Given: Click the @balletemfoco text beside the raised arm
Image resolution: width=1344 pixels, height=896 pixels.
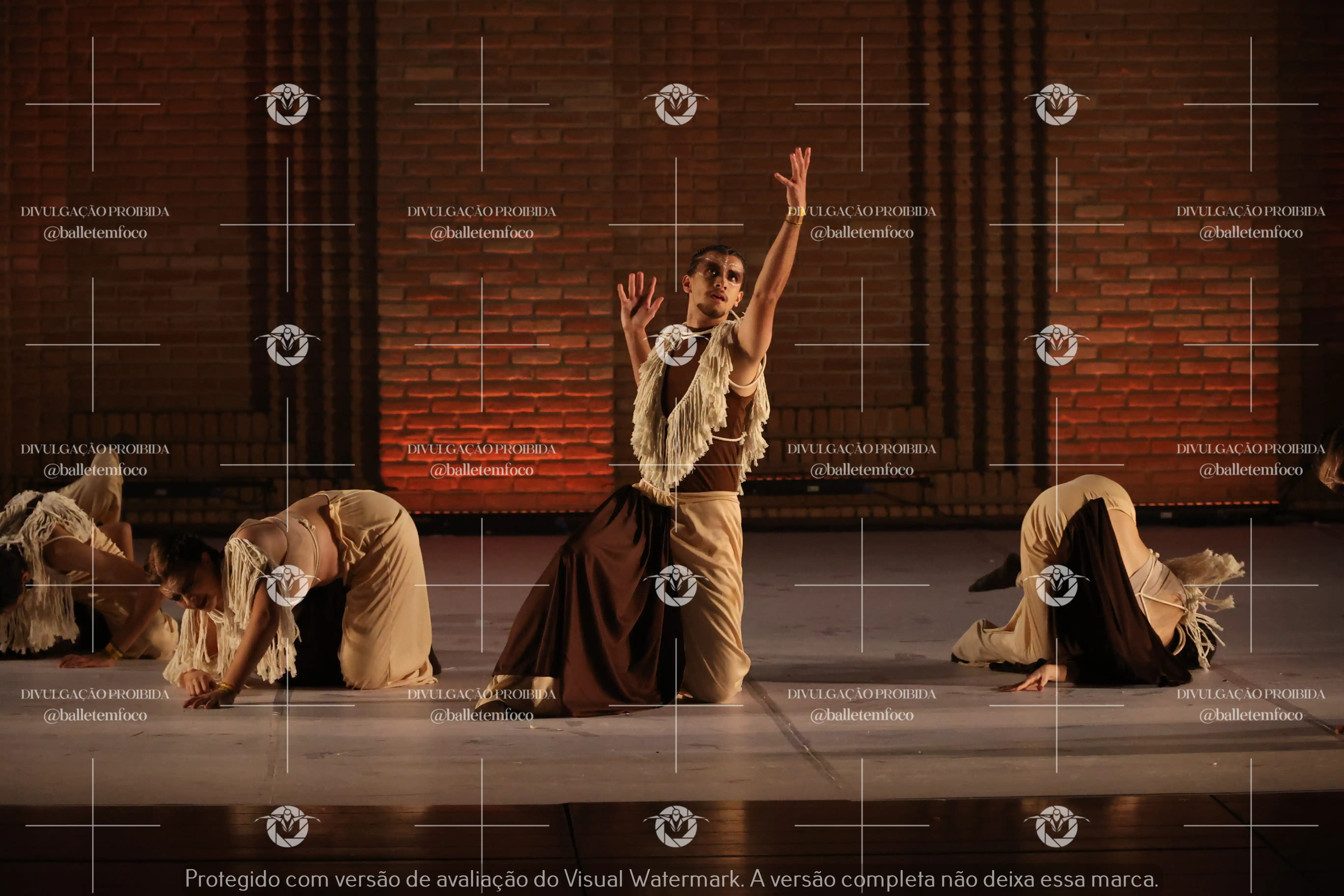Looking at the screenshot, I should click(x=862, y=233).
